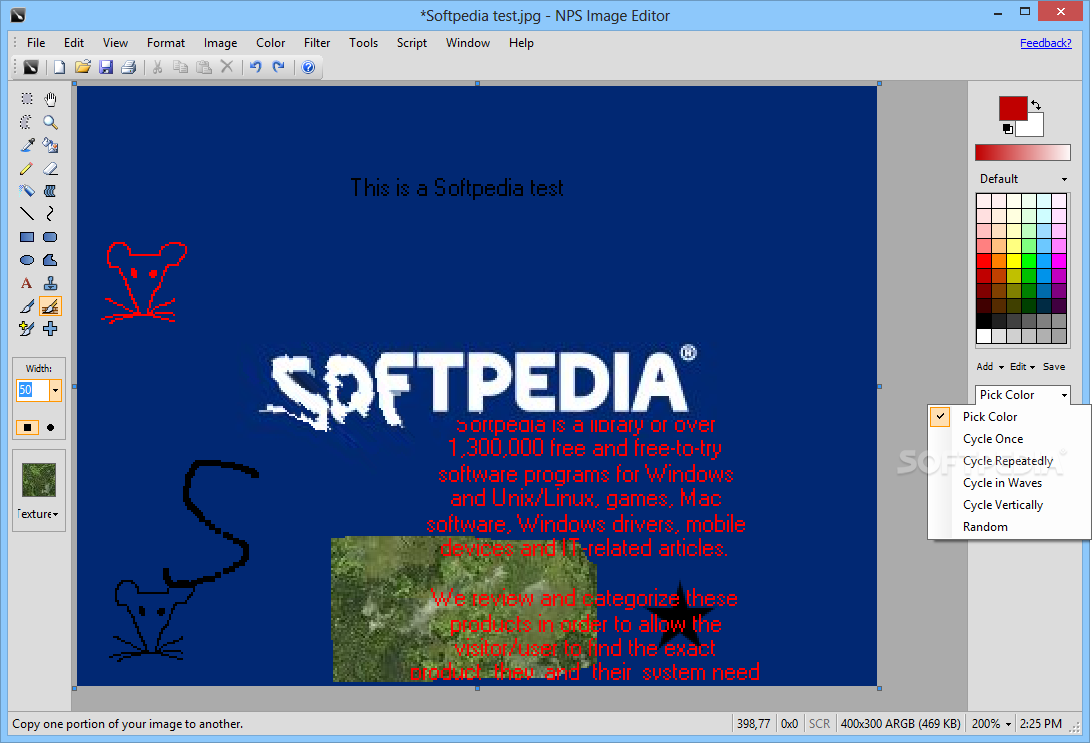Screen dimensions: 1092x743
Task: Select the ellipse shape tool
Action: tap(26, 260)
